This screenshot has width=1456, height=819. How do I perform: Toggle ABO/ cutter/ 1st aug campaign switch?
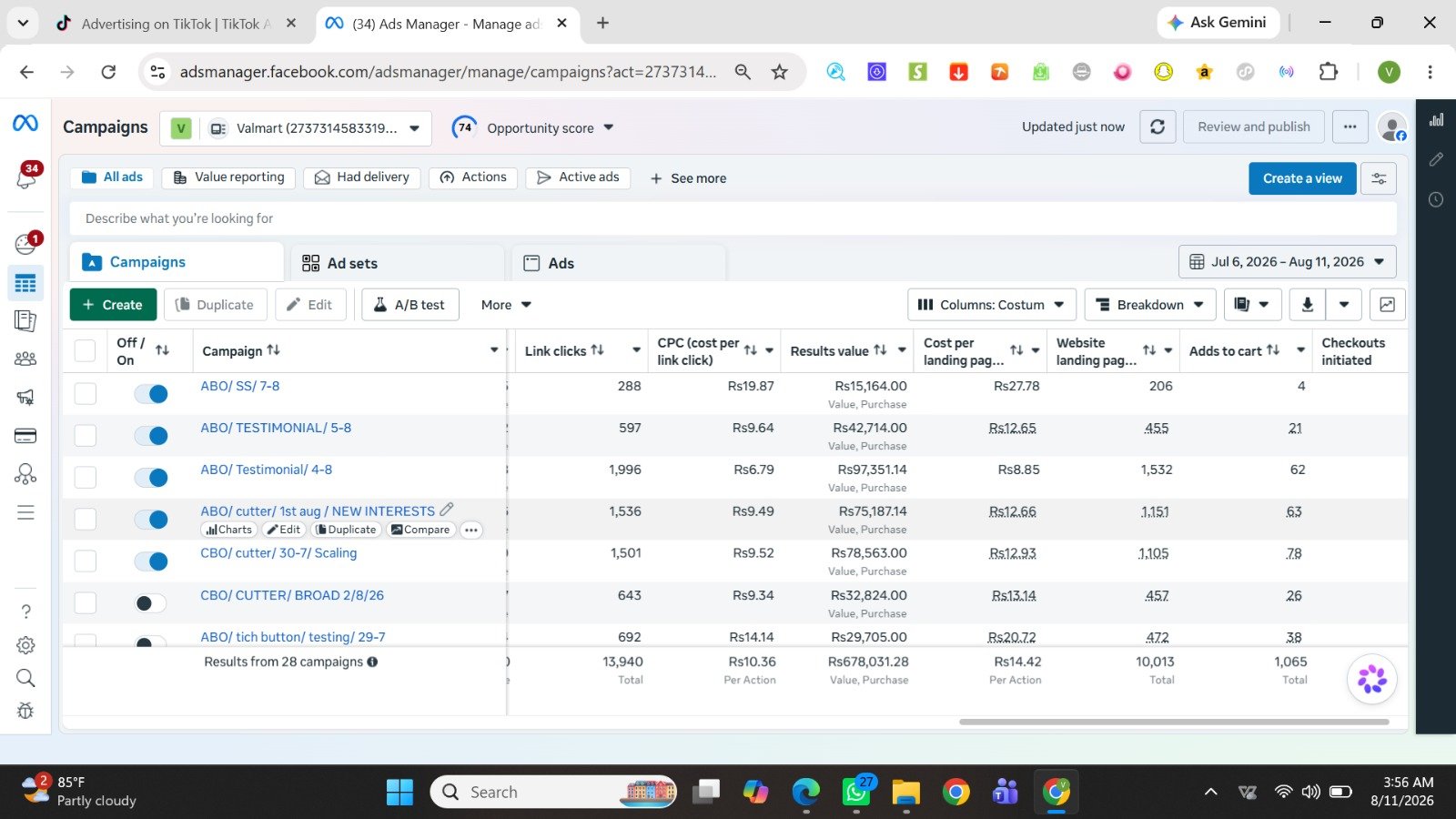click(151, 520)
